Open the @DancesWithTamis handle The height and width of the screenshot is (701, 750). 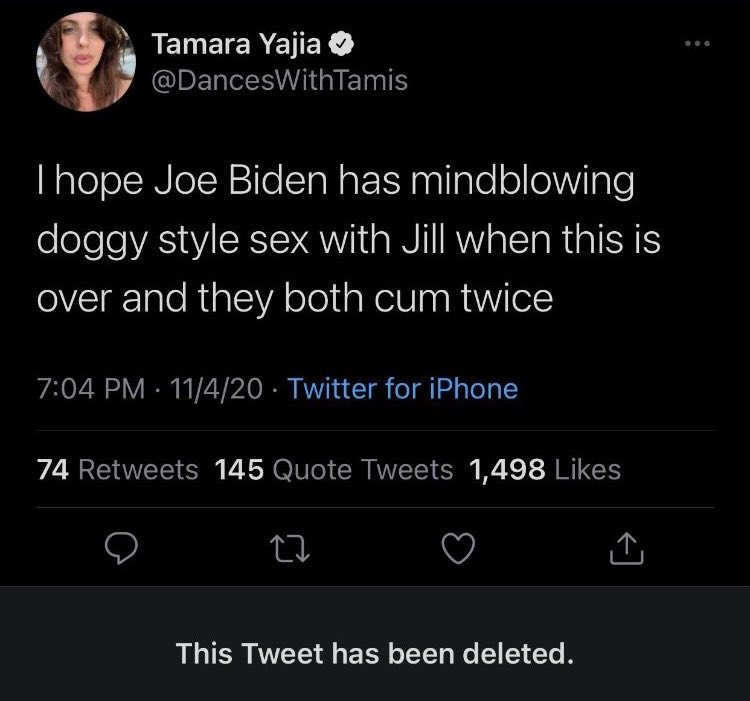pyautogui.click(x=280, y=80)
